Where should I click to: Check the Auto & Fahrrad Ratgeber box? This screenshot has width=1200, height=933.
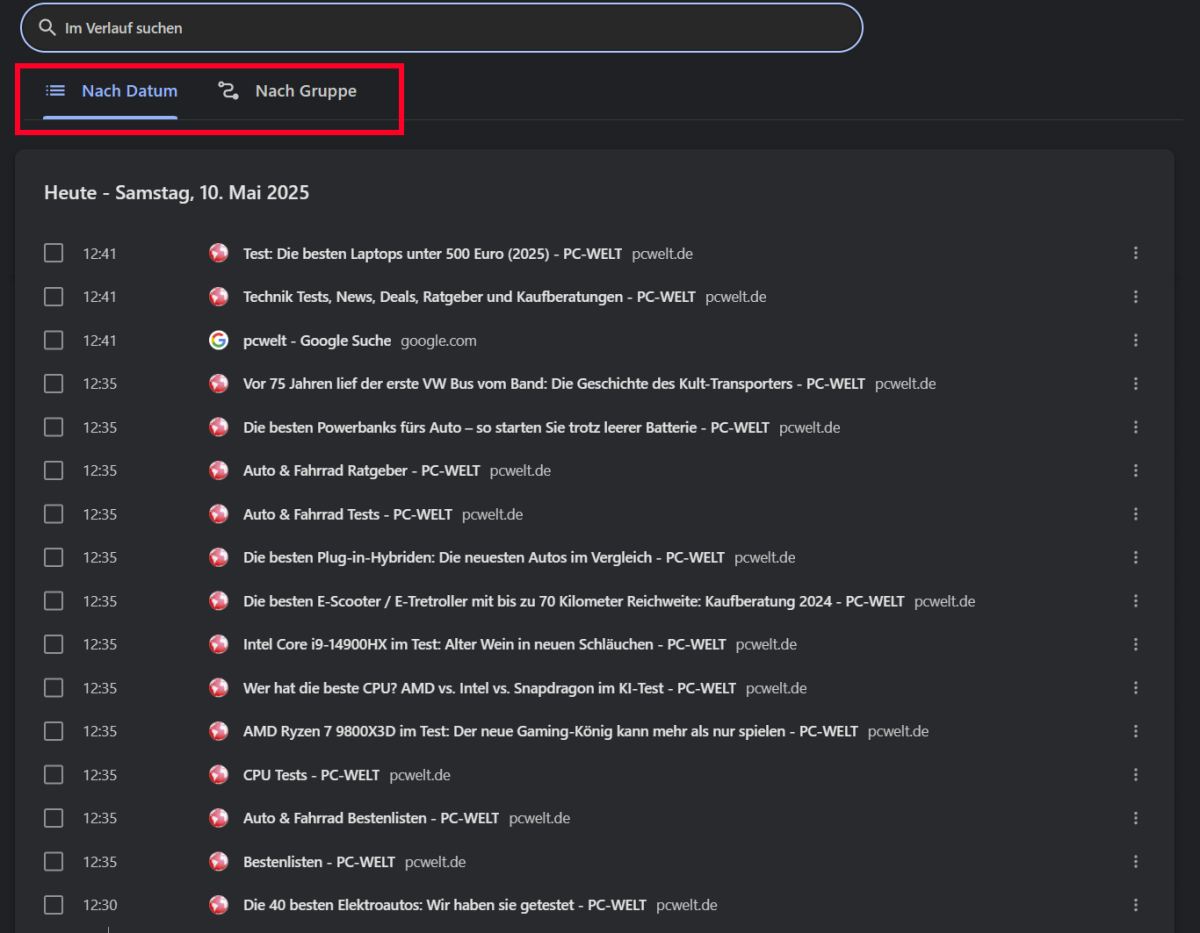(54, 470)
